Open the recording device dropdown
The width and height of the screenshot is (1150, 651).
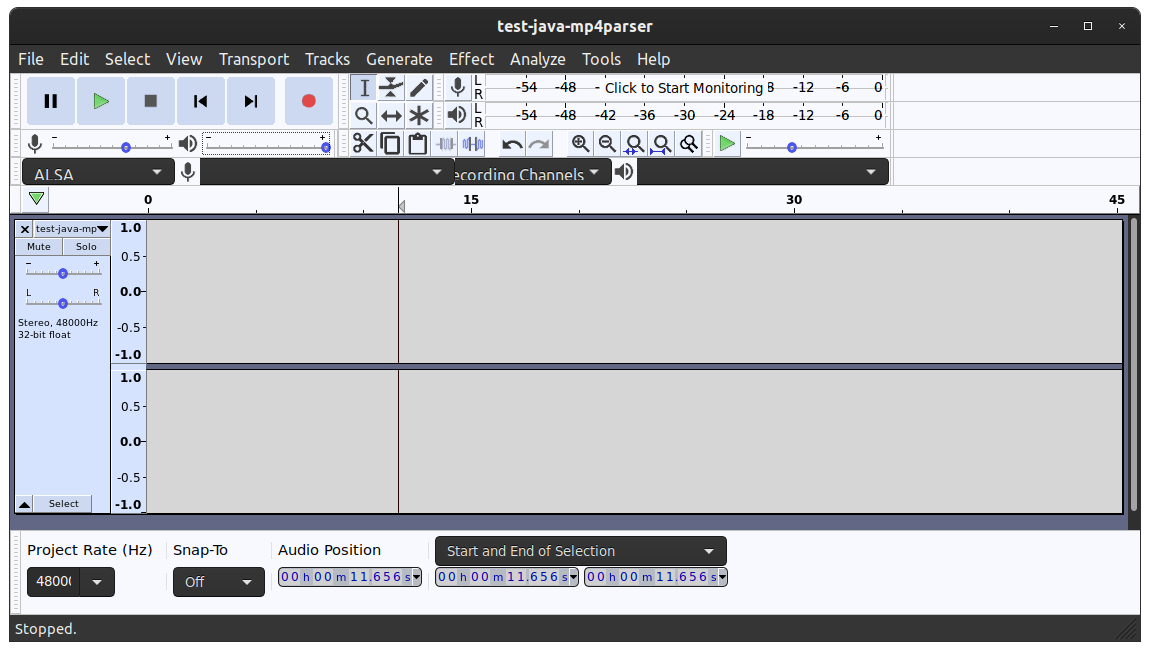327,173
